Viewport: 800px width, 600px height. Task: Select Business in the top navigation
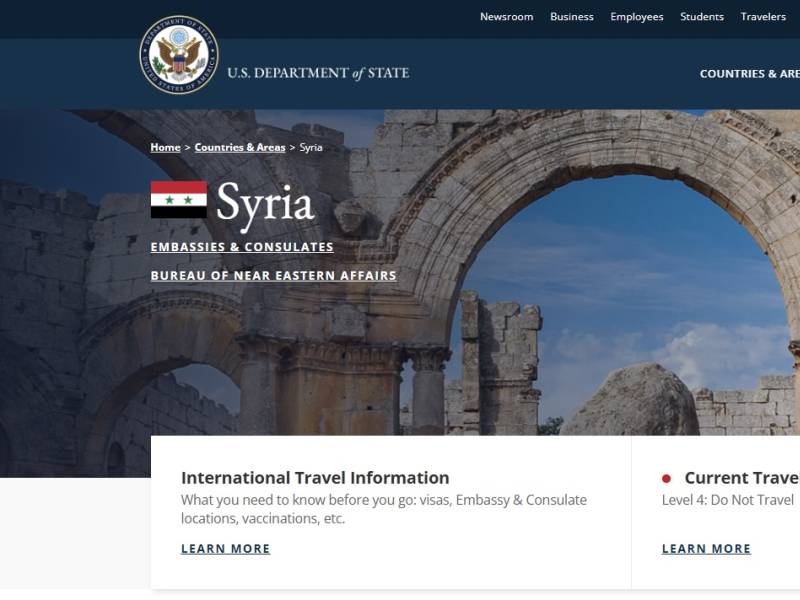(571, 17)
